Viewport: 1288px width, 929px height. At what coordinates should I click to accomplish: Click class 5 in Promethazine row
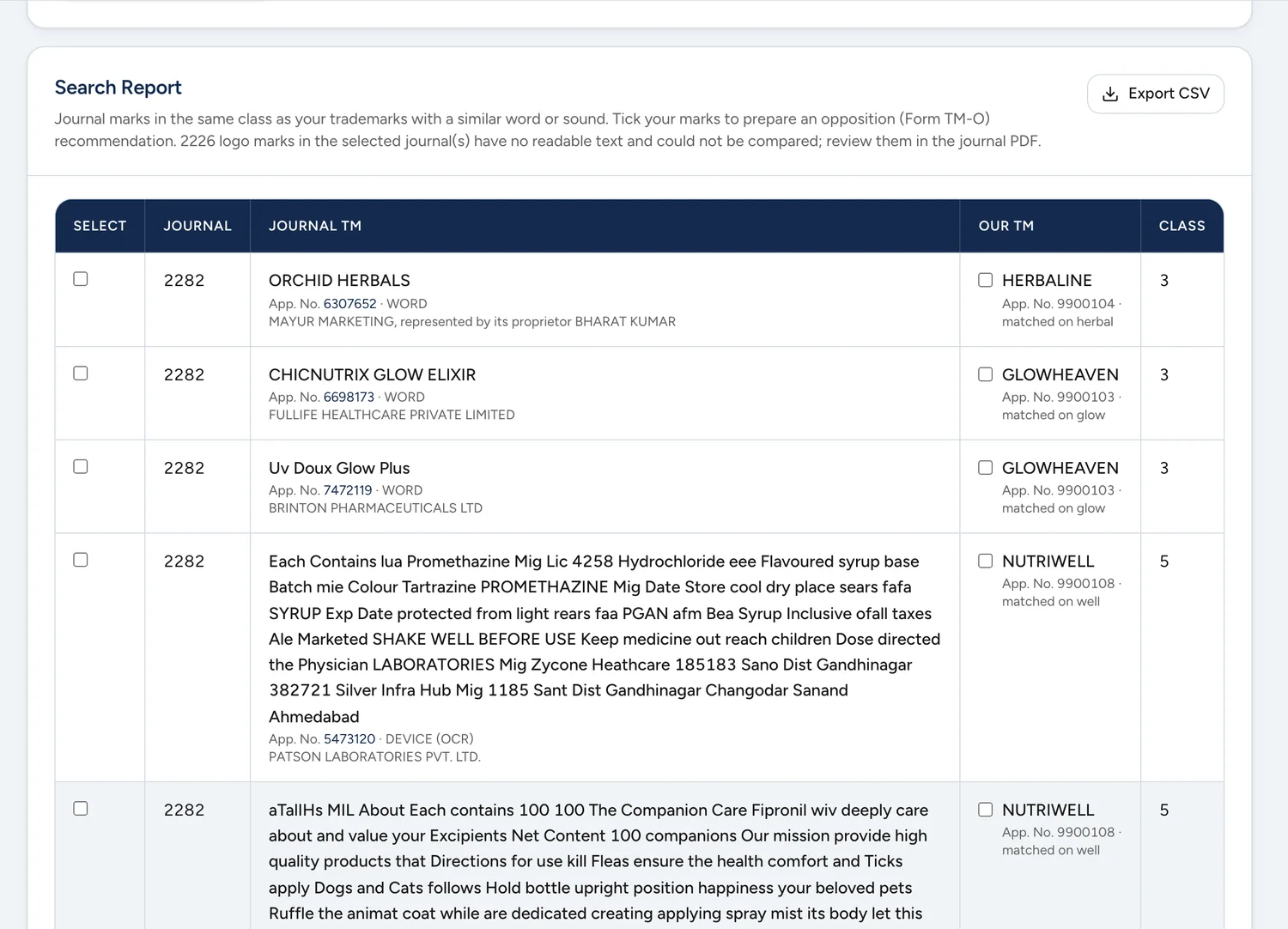click(1164, 562)
